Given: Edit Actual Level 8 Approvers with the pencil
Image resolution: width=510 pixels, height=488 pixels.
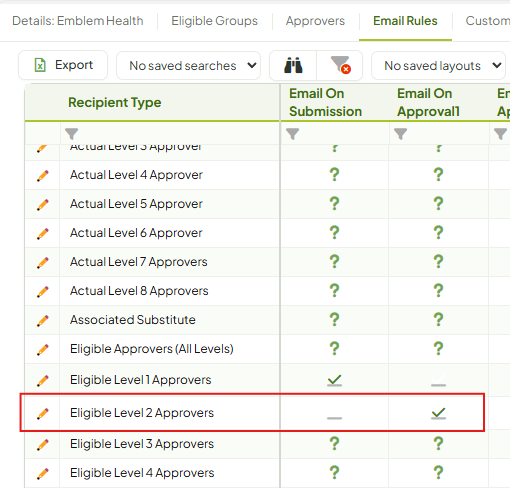Looking at the screenshot, I should click(x=42, y=291).
